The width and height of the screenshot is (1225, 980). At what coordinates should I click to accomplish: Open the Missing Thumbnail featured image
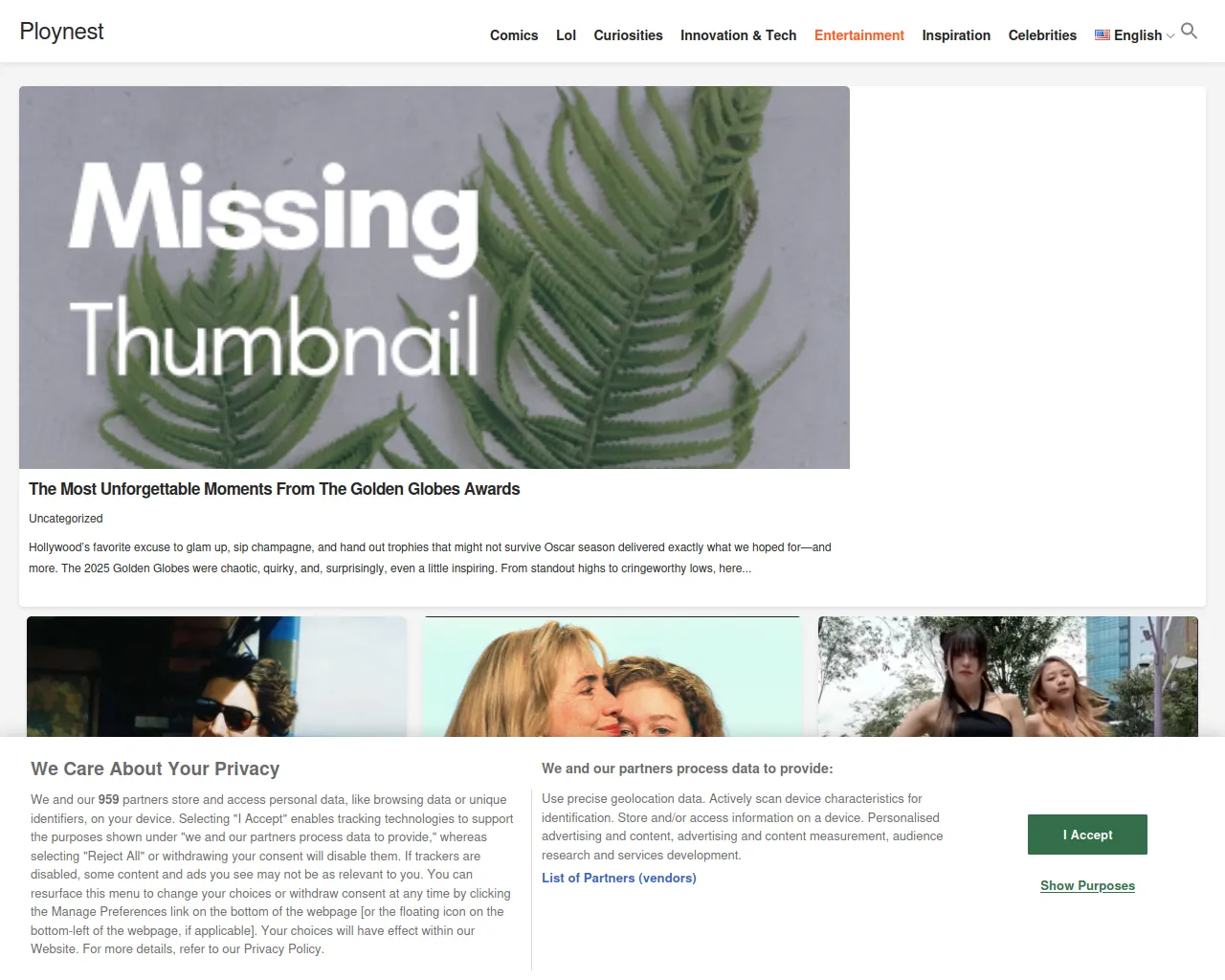point(434,278)
